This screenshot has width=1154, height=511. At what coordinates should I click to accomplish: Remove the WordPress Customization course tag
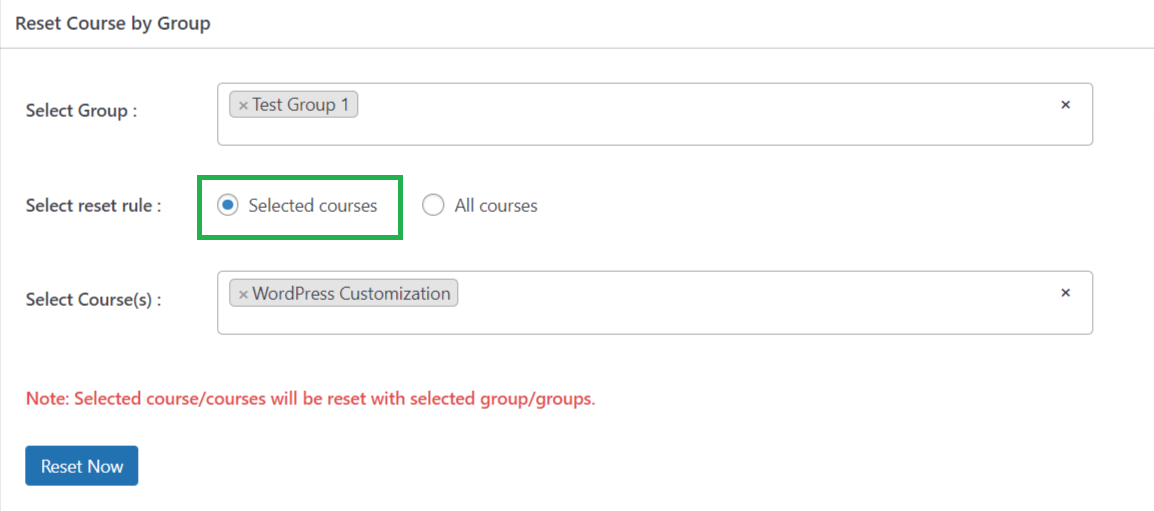point(243,295)
